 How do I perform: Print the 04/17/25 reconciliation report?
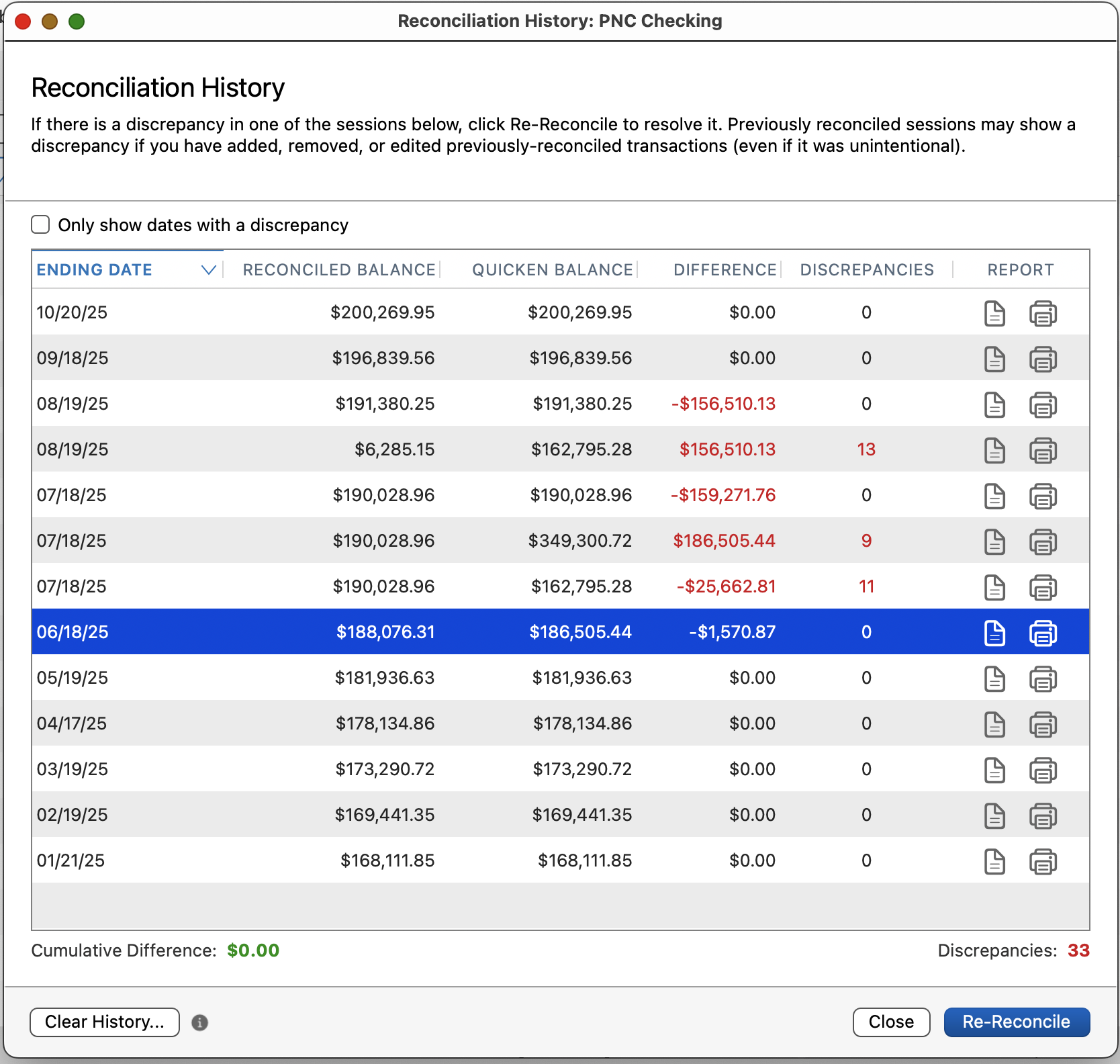tap(1043, 724)
